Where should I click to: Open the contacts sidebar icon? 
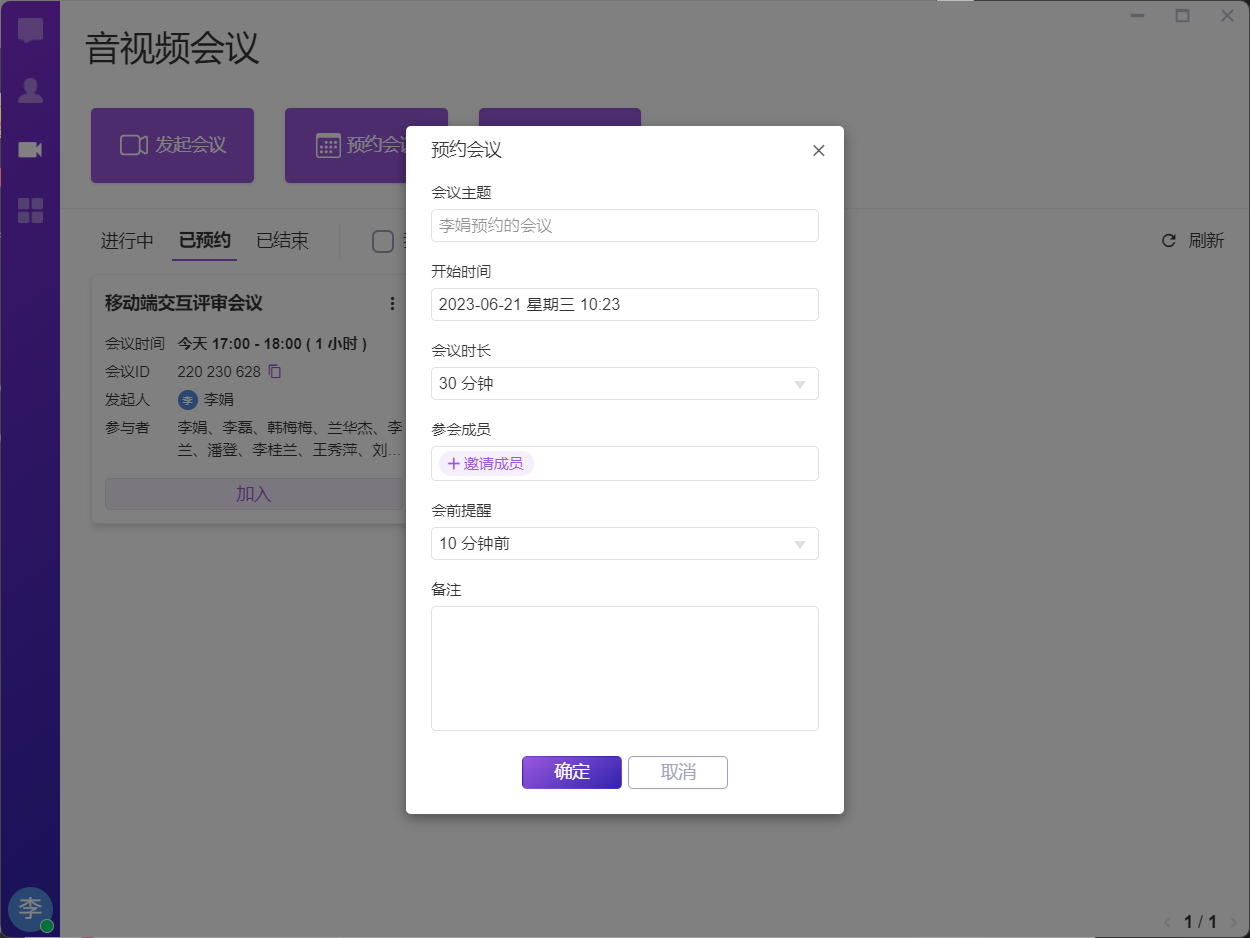point(30,91)
